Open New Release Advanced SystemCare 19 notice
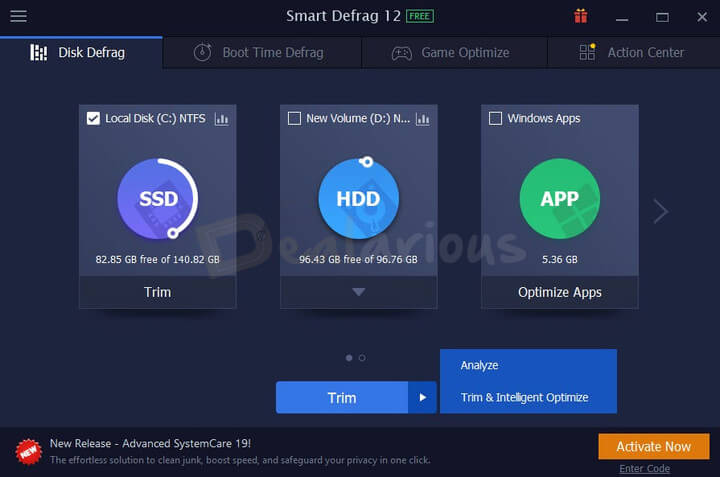This screenshot has height=477, width=720. (150, 444)
